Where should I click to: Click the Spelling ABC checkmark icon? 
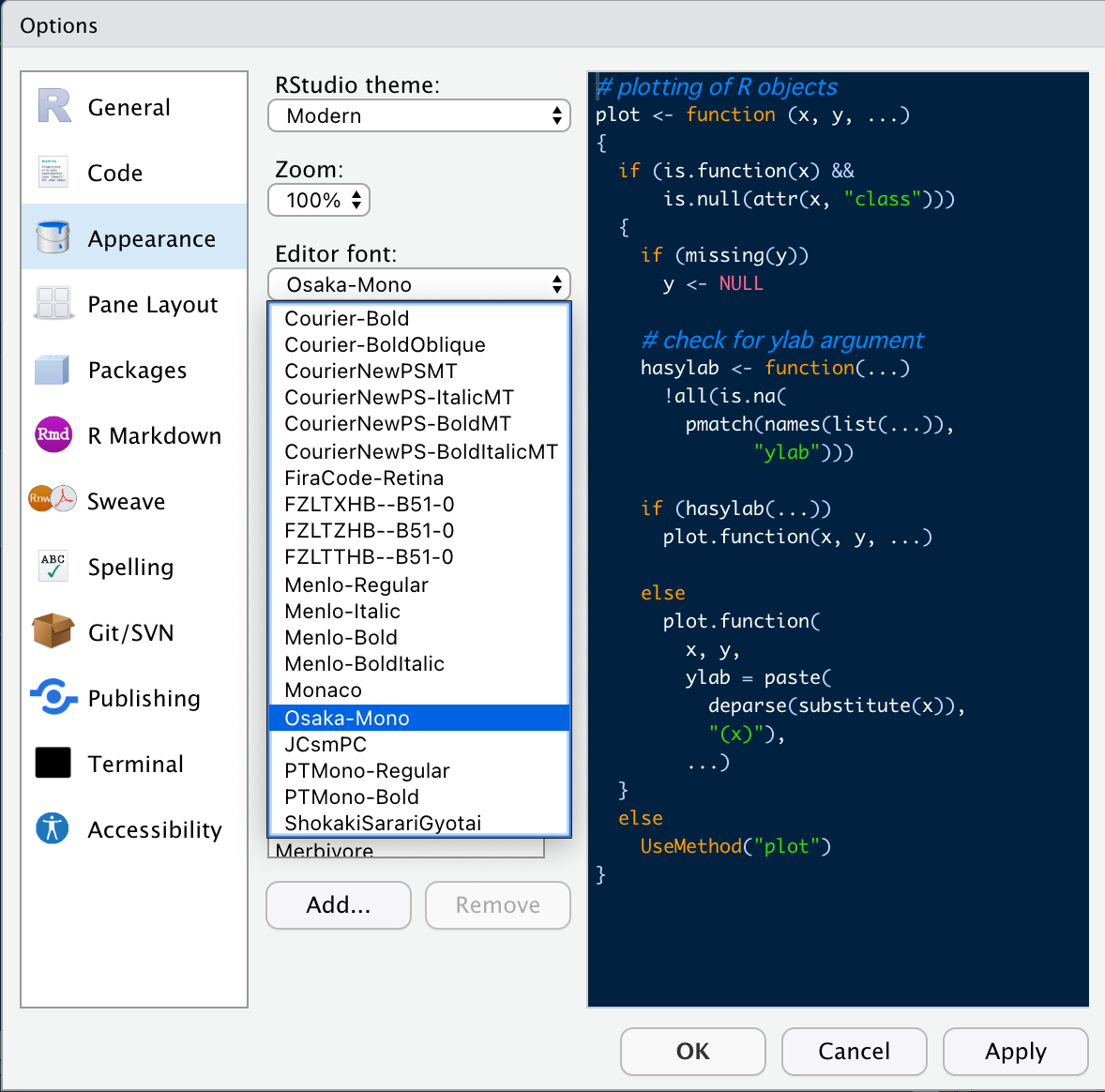click(53, 566)
